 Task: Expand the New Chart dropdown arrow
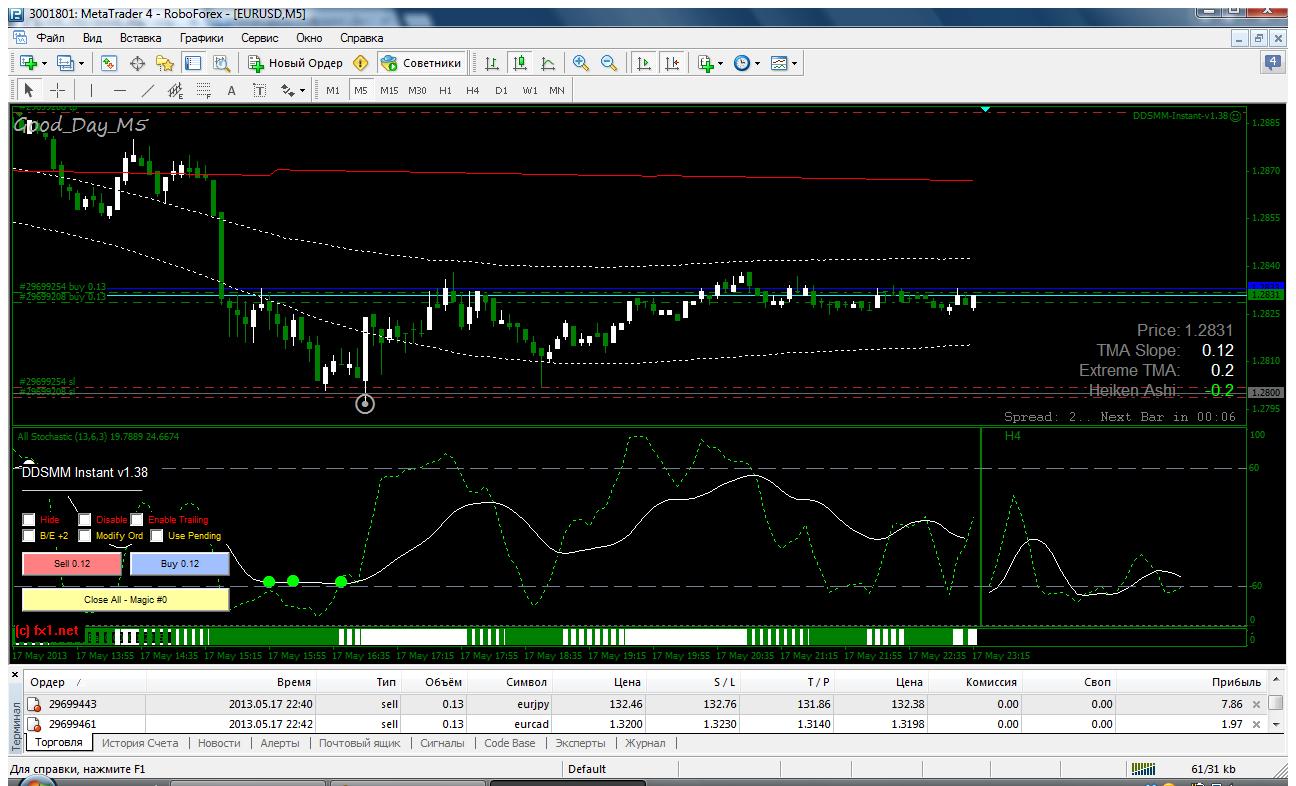(44, 63)
